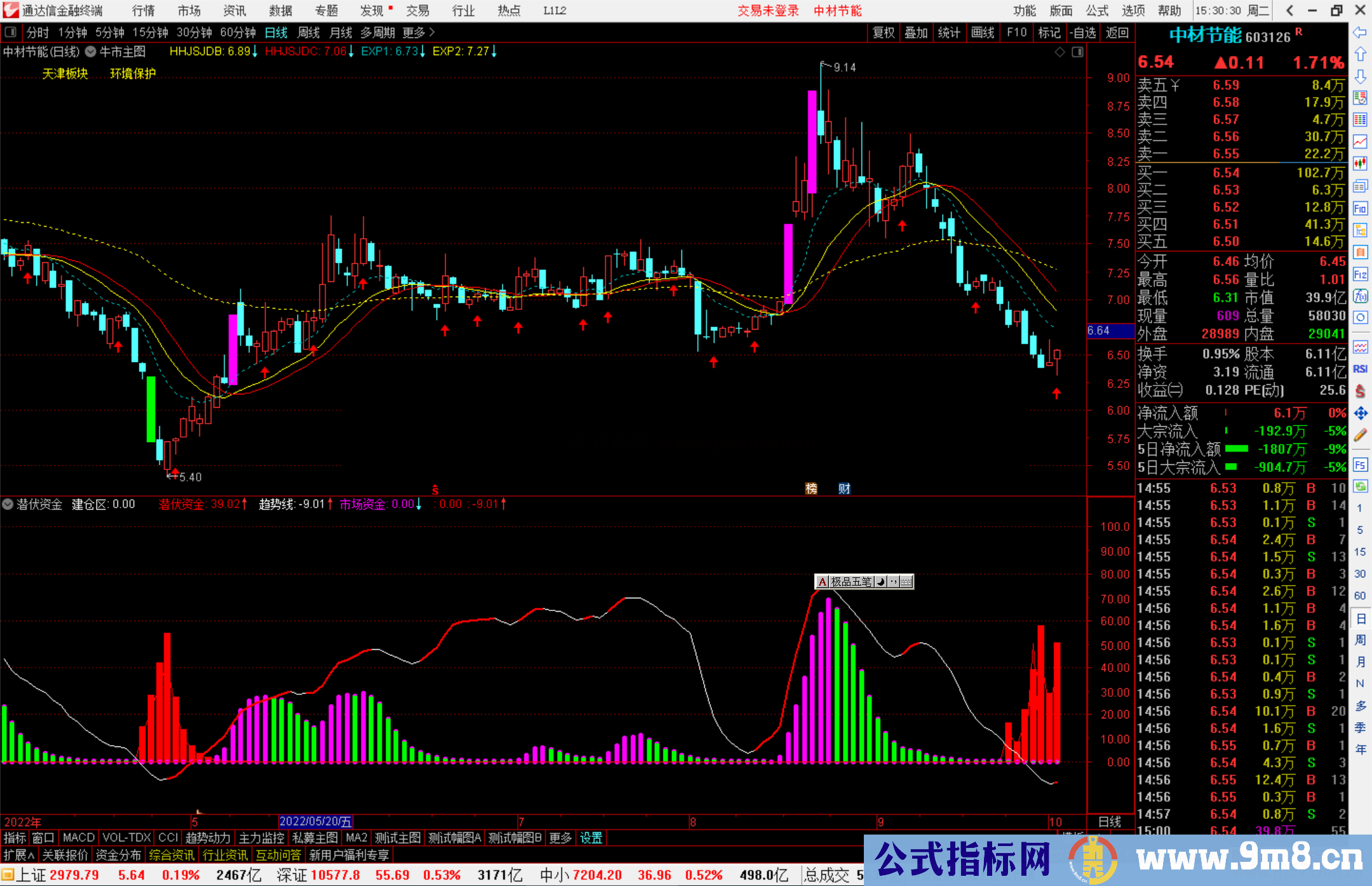This screenshot has height=886, width=1372.
Task: Expand the 更多 periods dropdown
Action: [419, 32]
